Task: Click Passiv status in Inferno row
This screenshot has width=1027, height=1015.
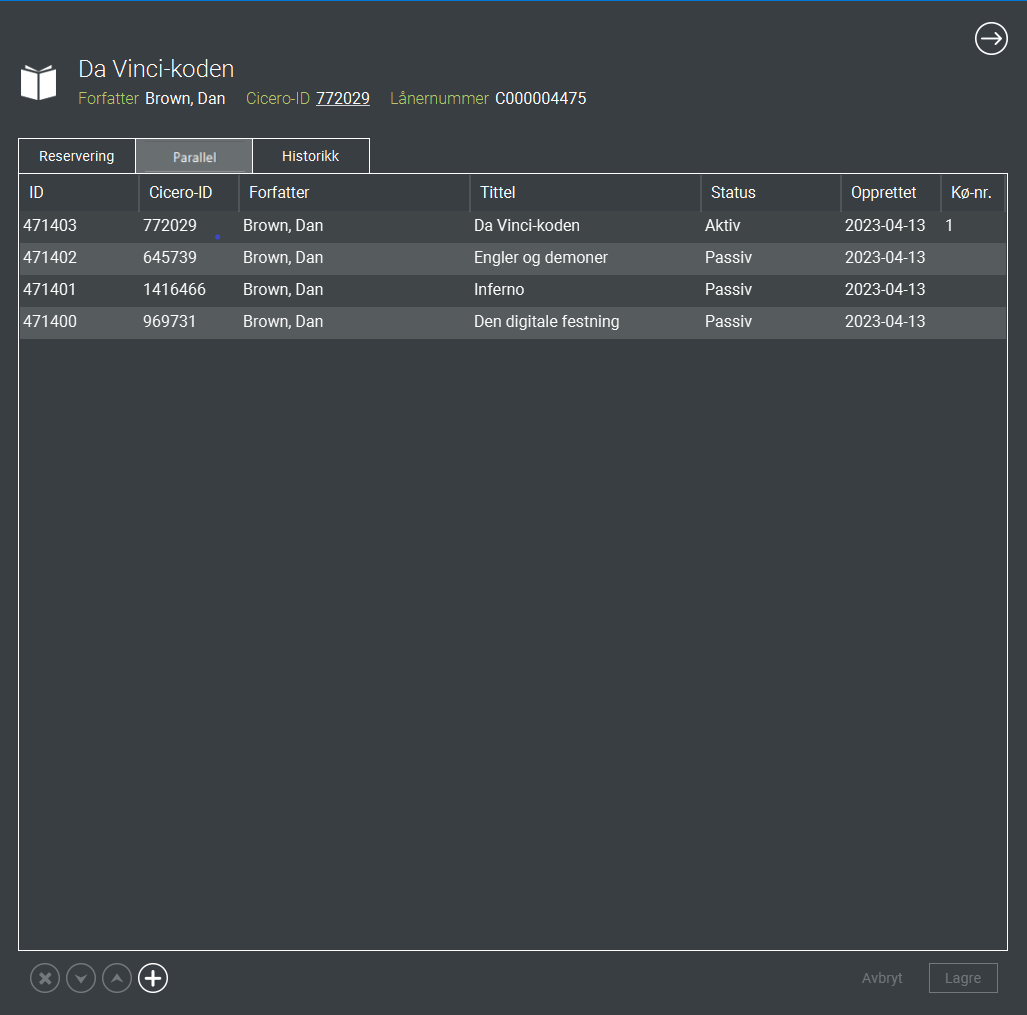Action: (x=728, y=289)
